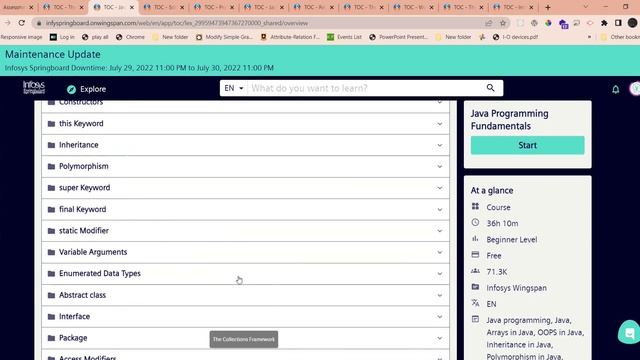Expand the Package section chevron
The height and width of the screenshot is (360, 640).
pyautogui.click(x=440, y=338)
